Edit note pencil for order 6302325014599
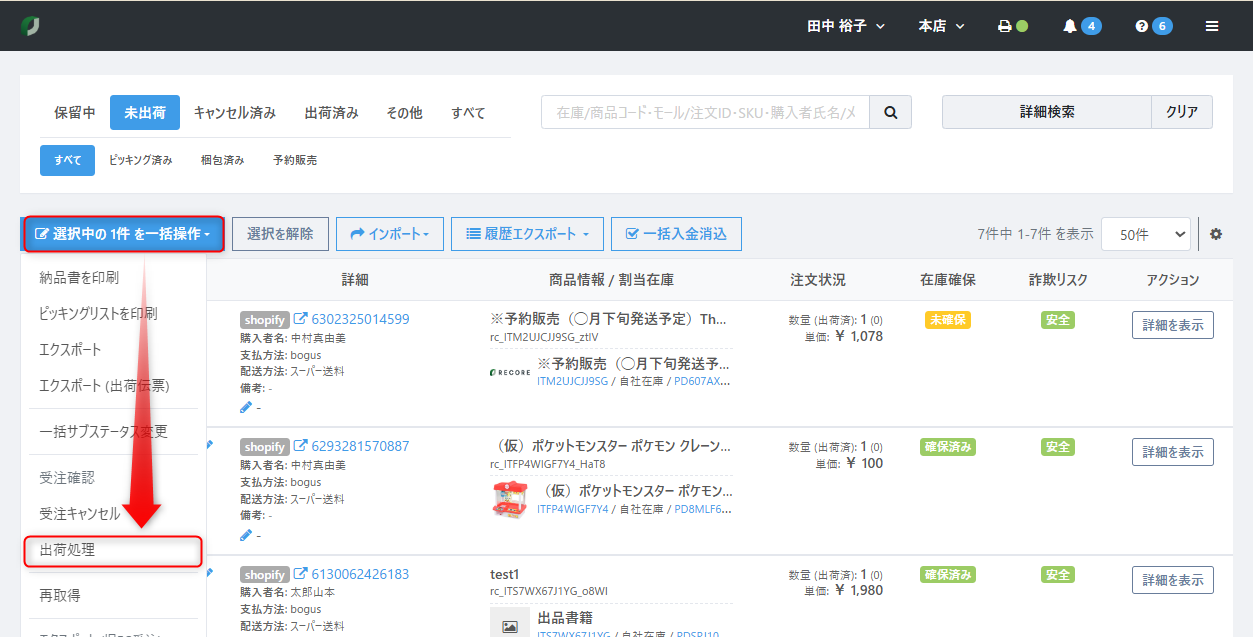This screenshot has width=1253, height=637. (x=246, y=407)
